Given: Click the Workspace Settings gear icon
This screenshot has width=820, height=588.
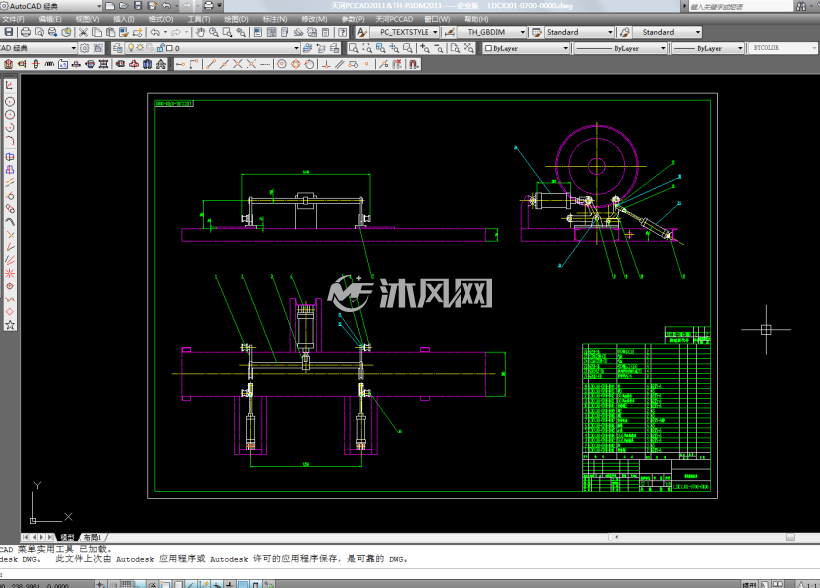Looking at the screenshot, I should click(x=85, y=48).
